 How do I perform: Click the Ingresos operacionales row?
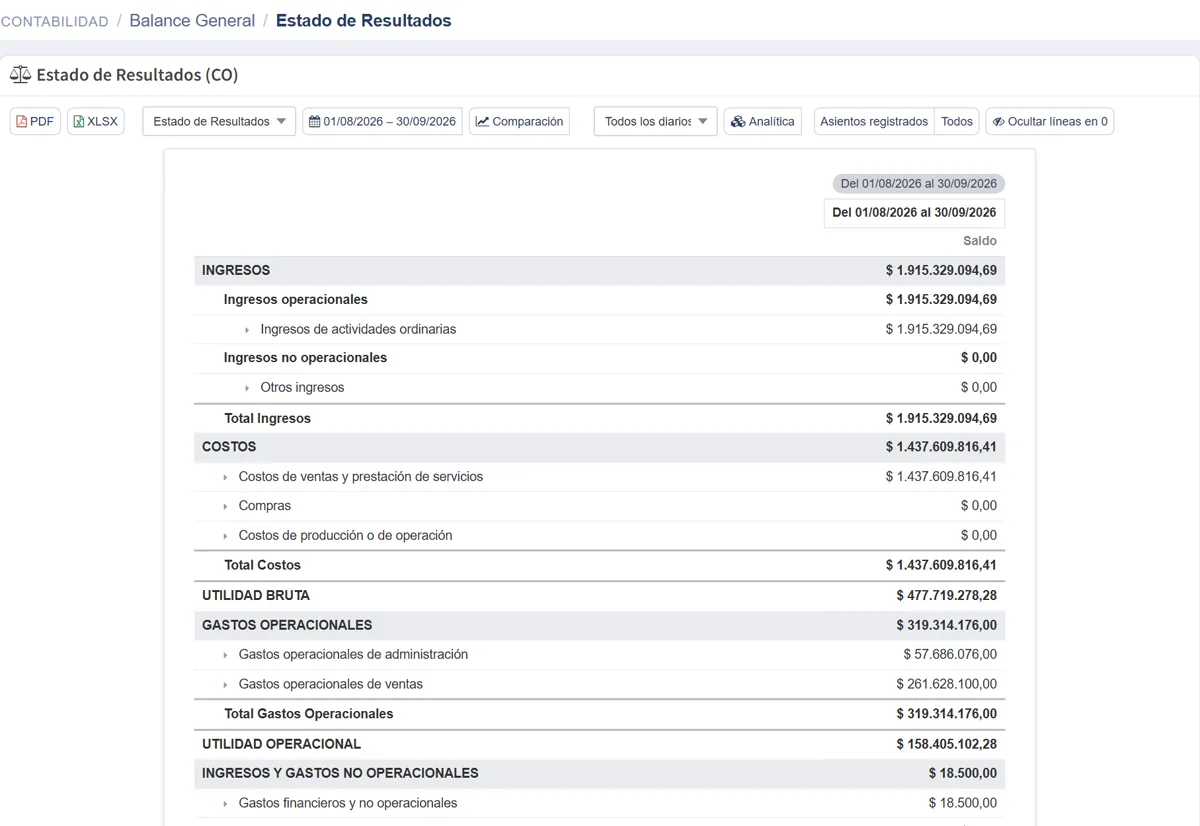pos(599,299)
